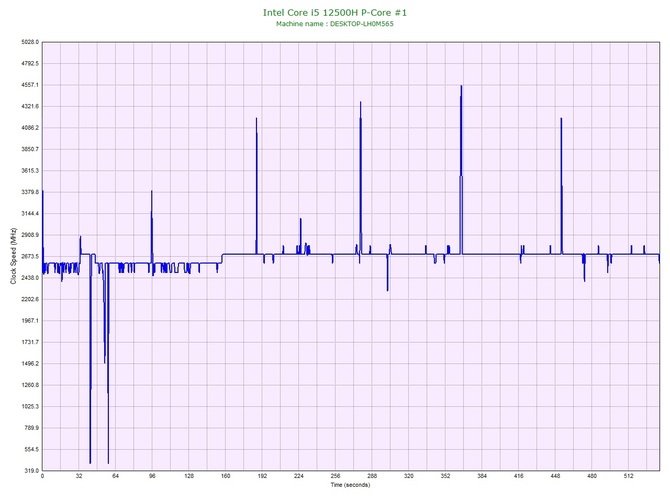Click the 2438.0 y-axis value
This screenshot has height=502, width=670.
click(30, 278)
